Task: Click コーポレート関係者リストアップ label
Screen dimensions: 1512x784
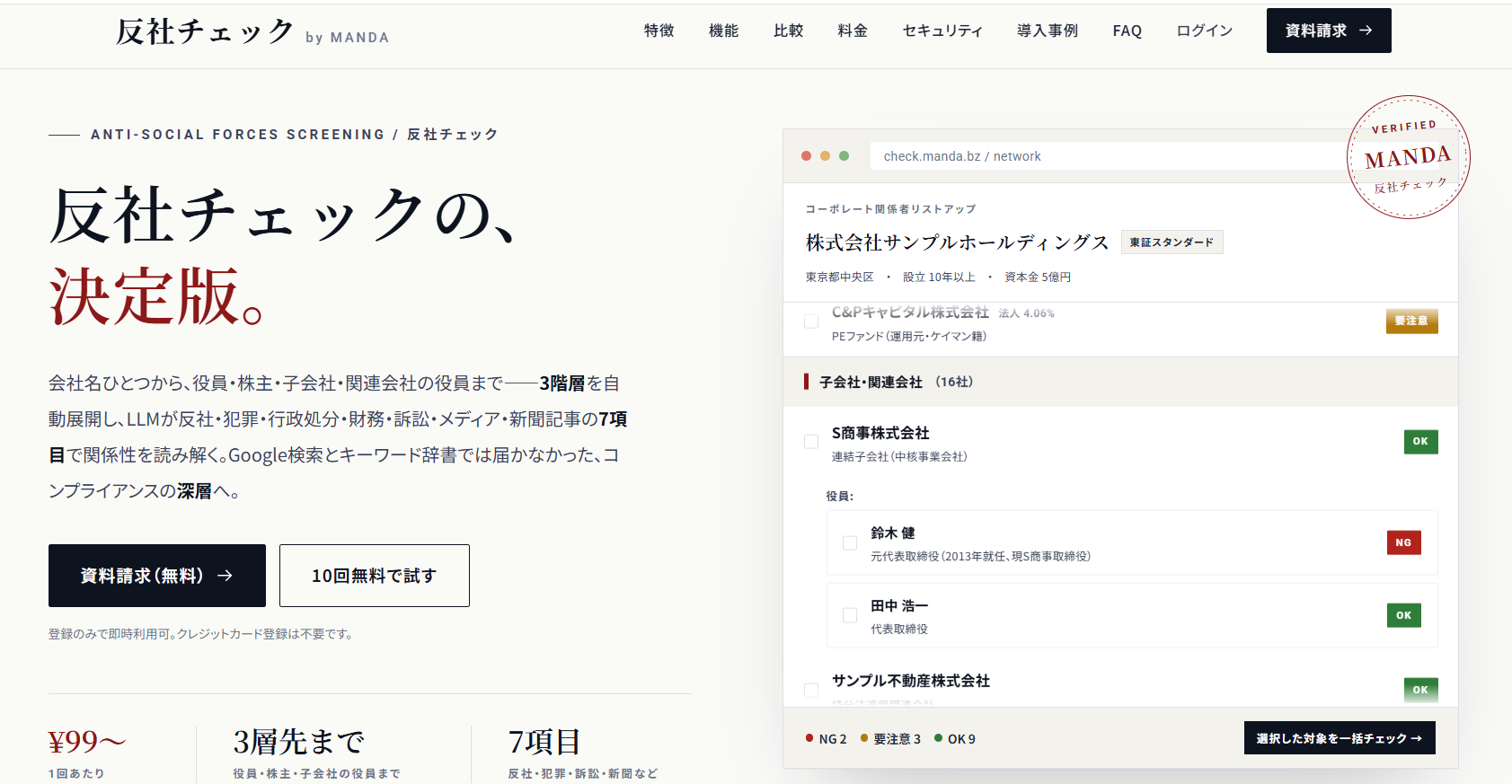Action: click(x=890, y=209)
